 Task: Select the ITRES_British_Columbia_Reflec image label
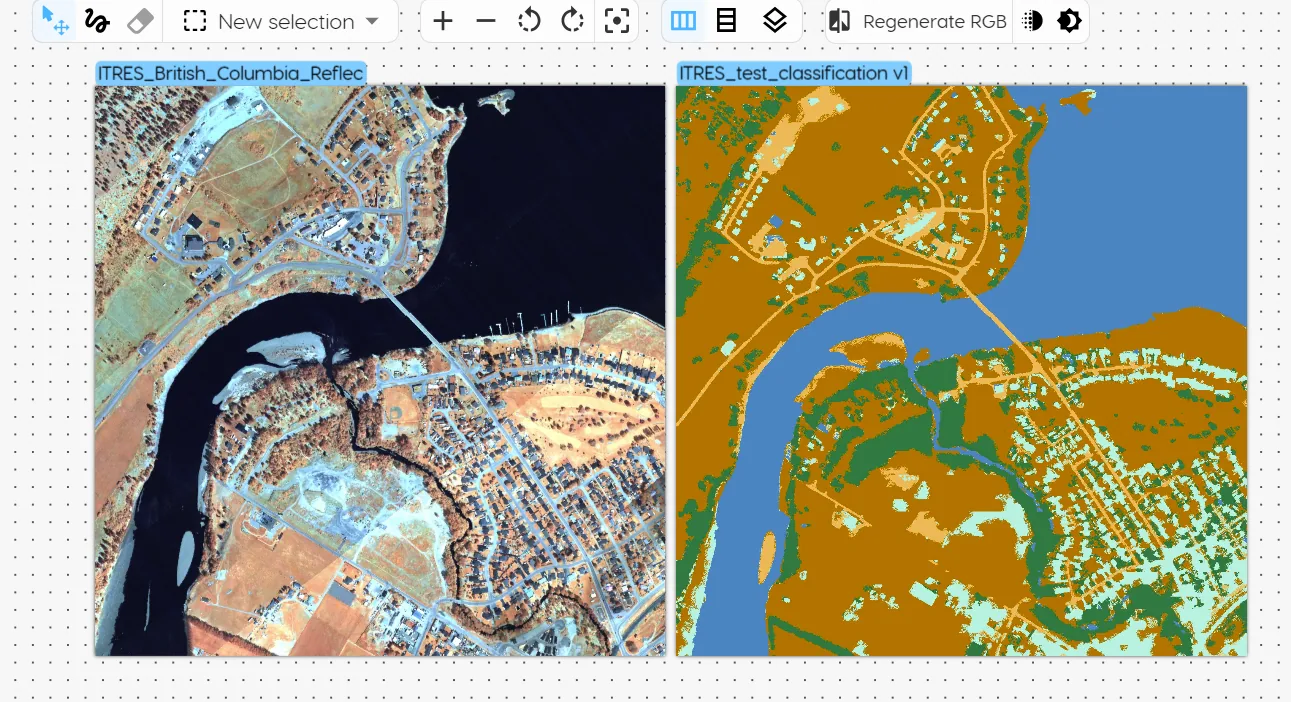click(230, 73)
